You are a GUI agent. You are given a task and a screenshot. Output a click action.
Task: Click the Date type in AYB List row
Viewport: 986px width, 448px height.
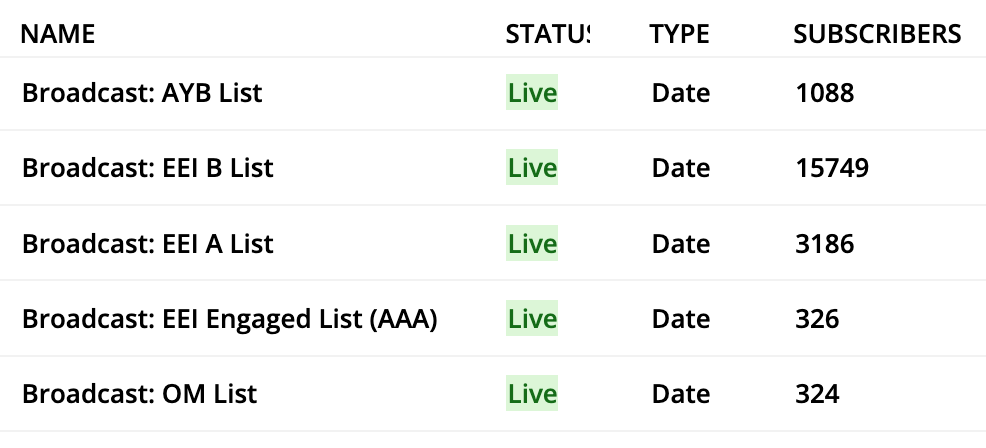point(681,94)
